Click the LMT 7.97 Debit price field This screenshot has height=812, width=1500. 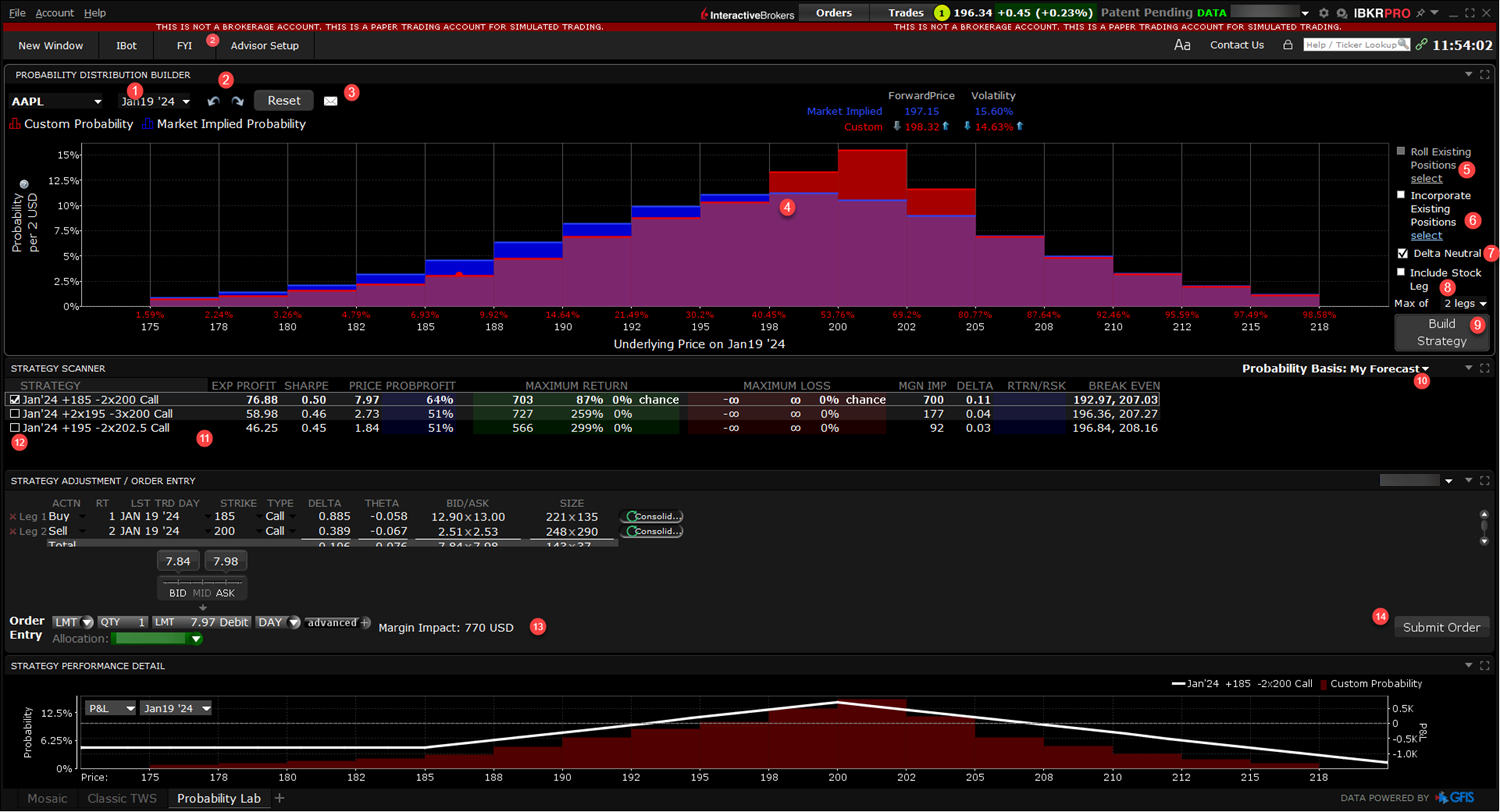click(x=202, y=622)
